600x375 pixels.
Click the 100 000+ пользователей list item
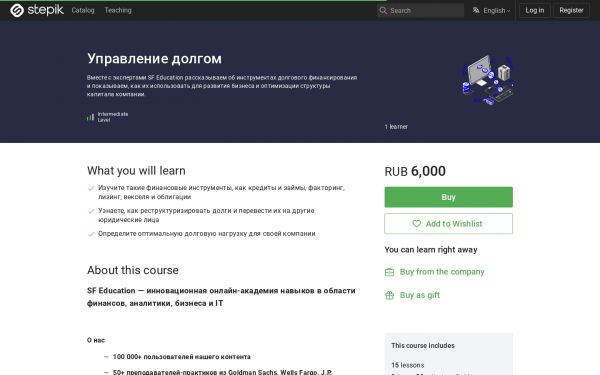181,357
